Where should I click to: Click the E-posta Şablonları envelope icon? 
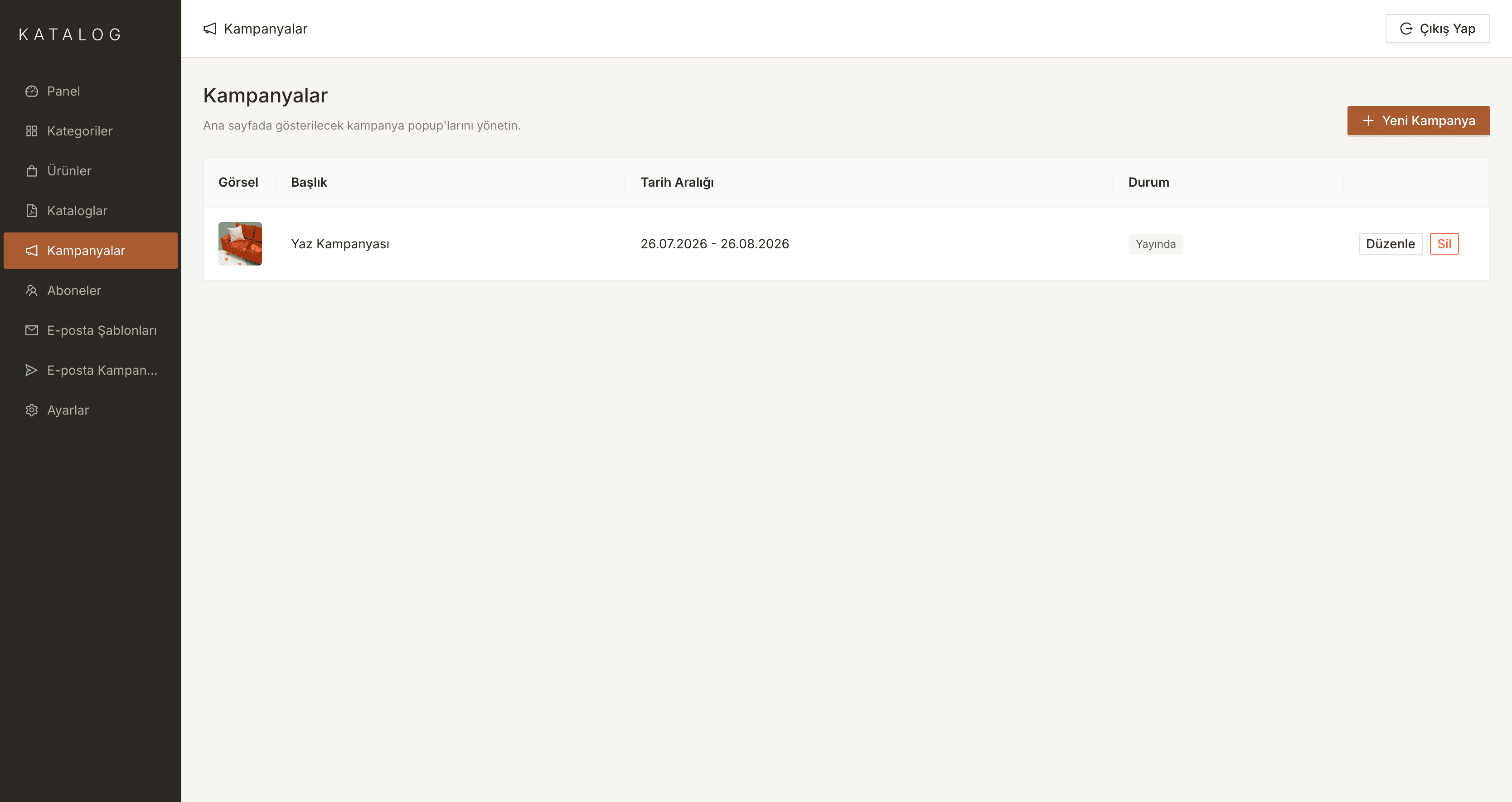click(32, 330)
